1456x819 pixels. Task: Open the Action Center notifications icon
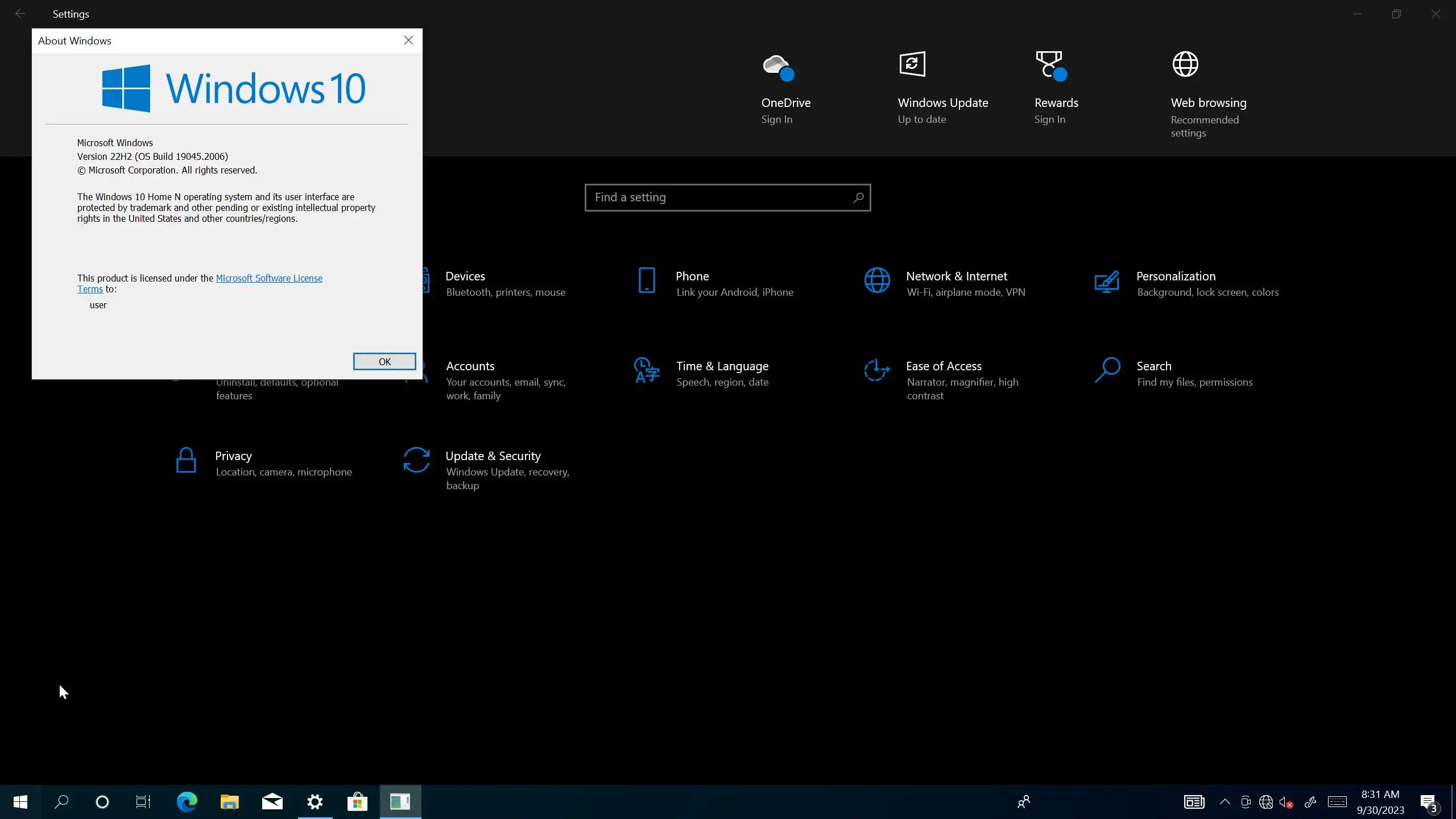1428,802
